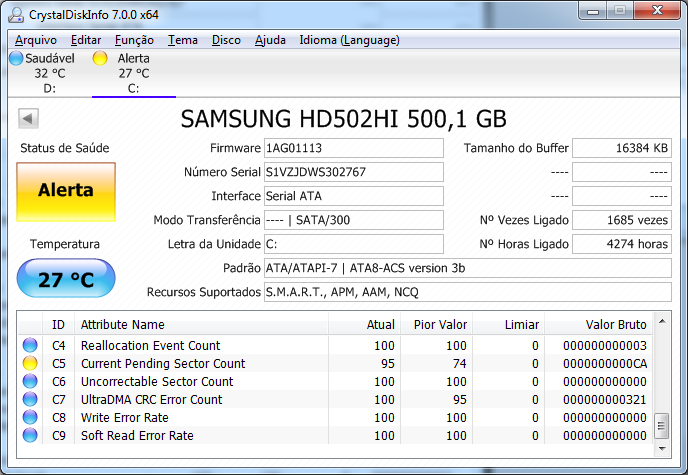Click the yellow Alerta status circle at top
This screenshot has height=475, width=688.
click(100, 58)
